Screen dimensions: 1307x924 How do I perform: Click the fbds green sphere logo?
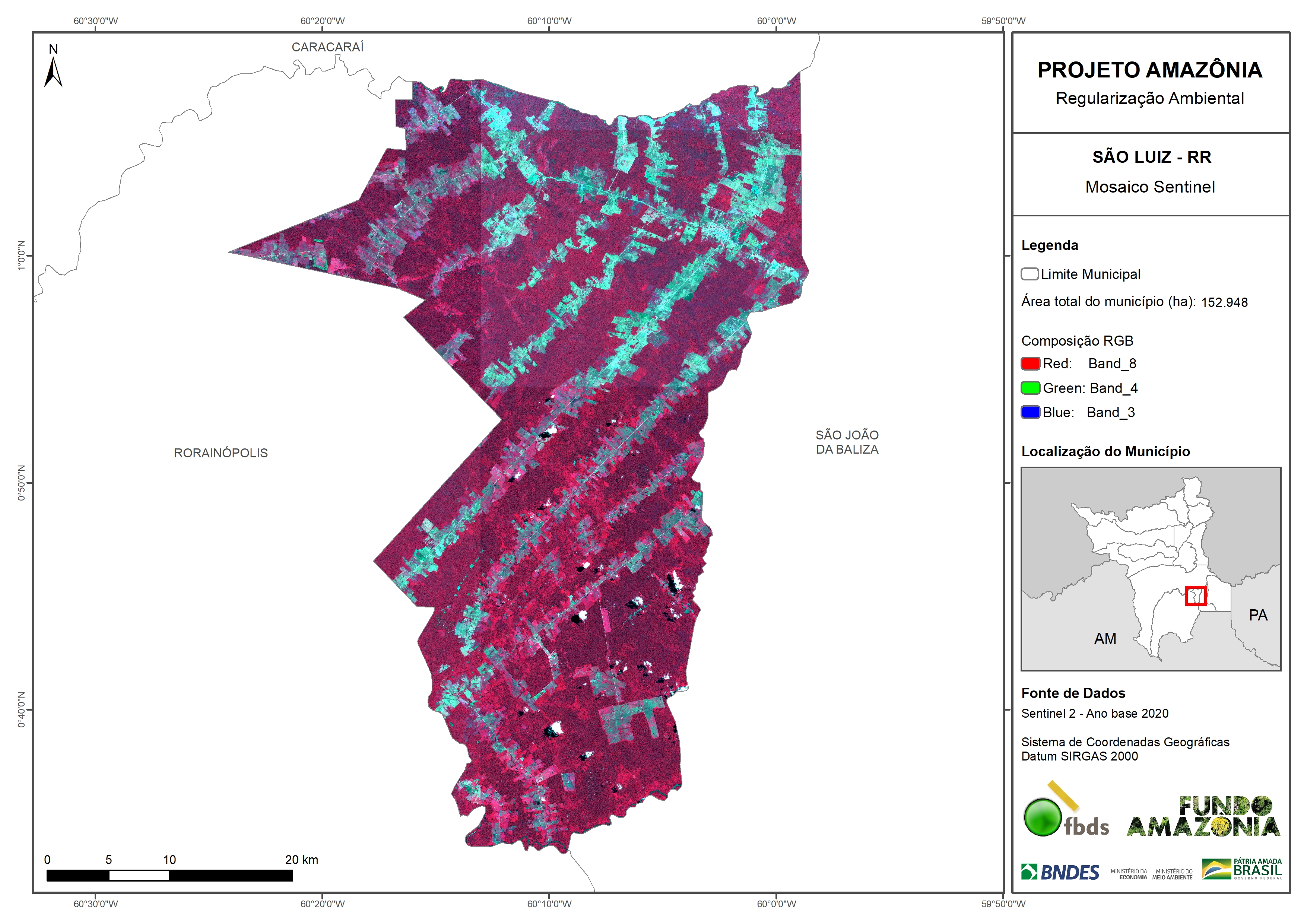point(1042,817)
